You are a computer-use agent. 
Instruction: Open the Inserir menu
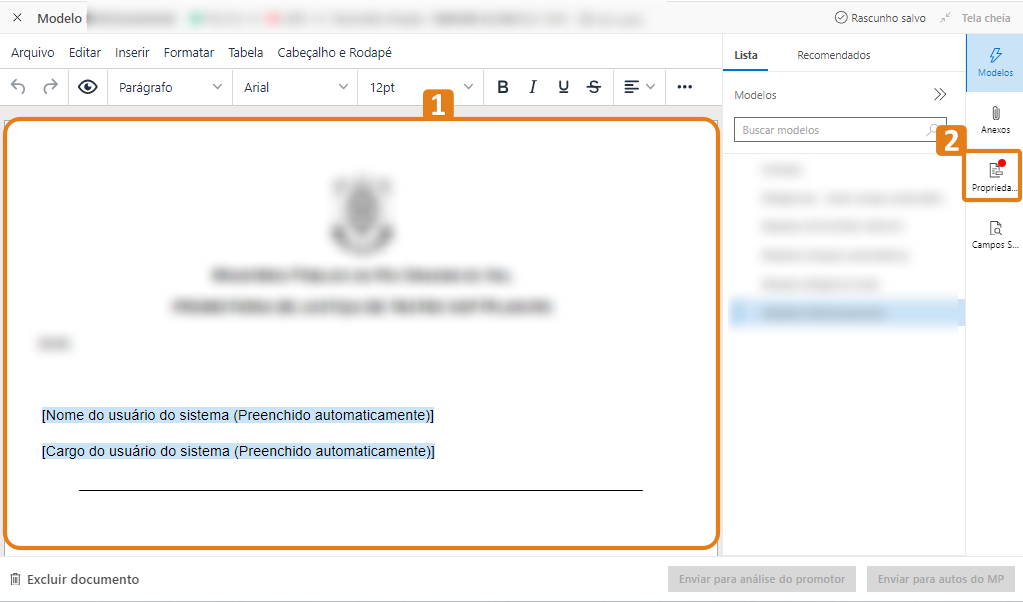coord(132,53)
